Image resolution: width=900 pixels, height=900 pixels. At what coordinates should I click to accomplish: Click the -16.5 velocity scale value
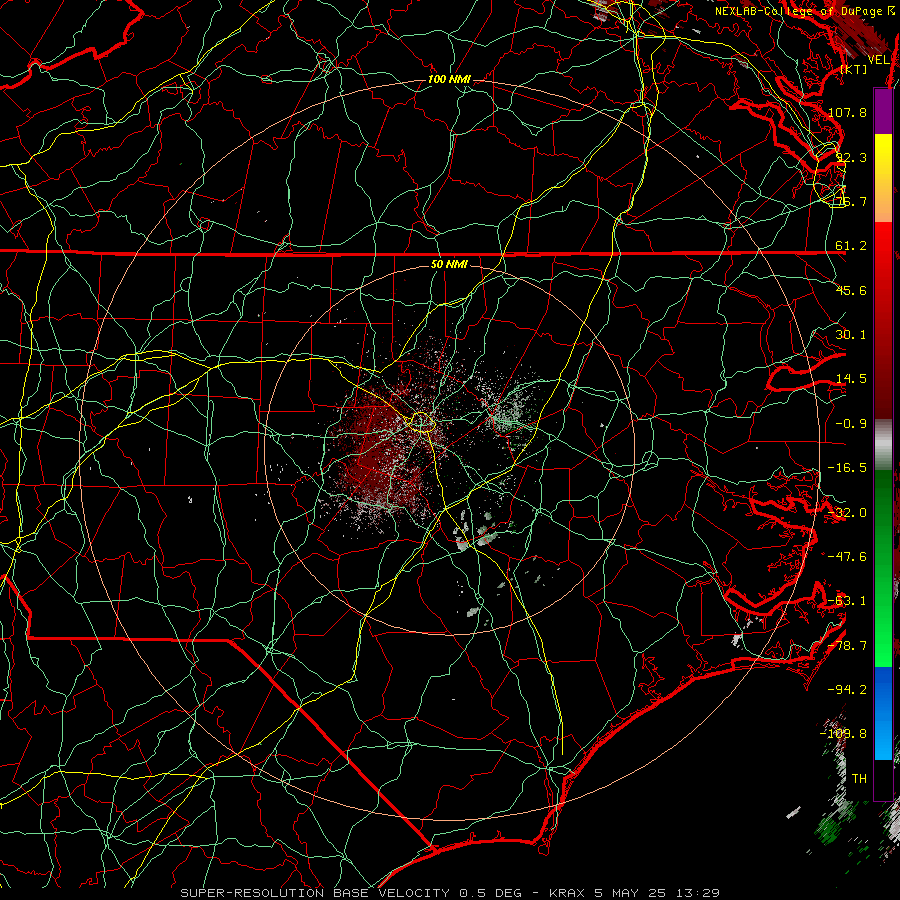pos(847,468)
